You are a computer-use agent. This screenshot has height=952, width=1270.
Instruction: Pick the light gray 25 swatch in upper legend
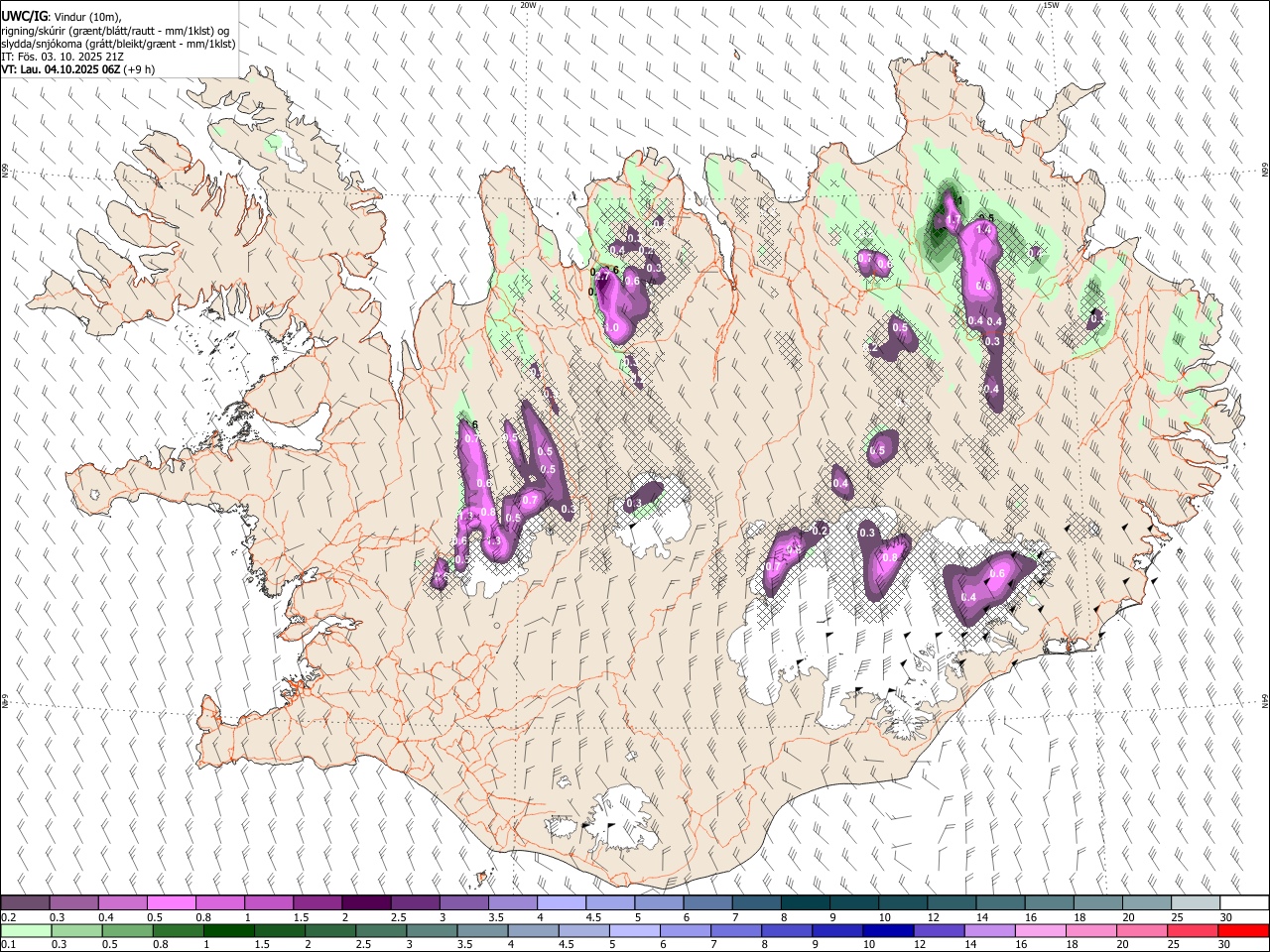[x=1196, y=903]
